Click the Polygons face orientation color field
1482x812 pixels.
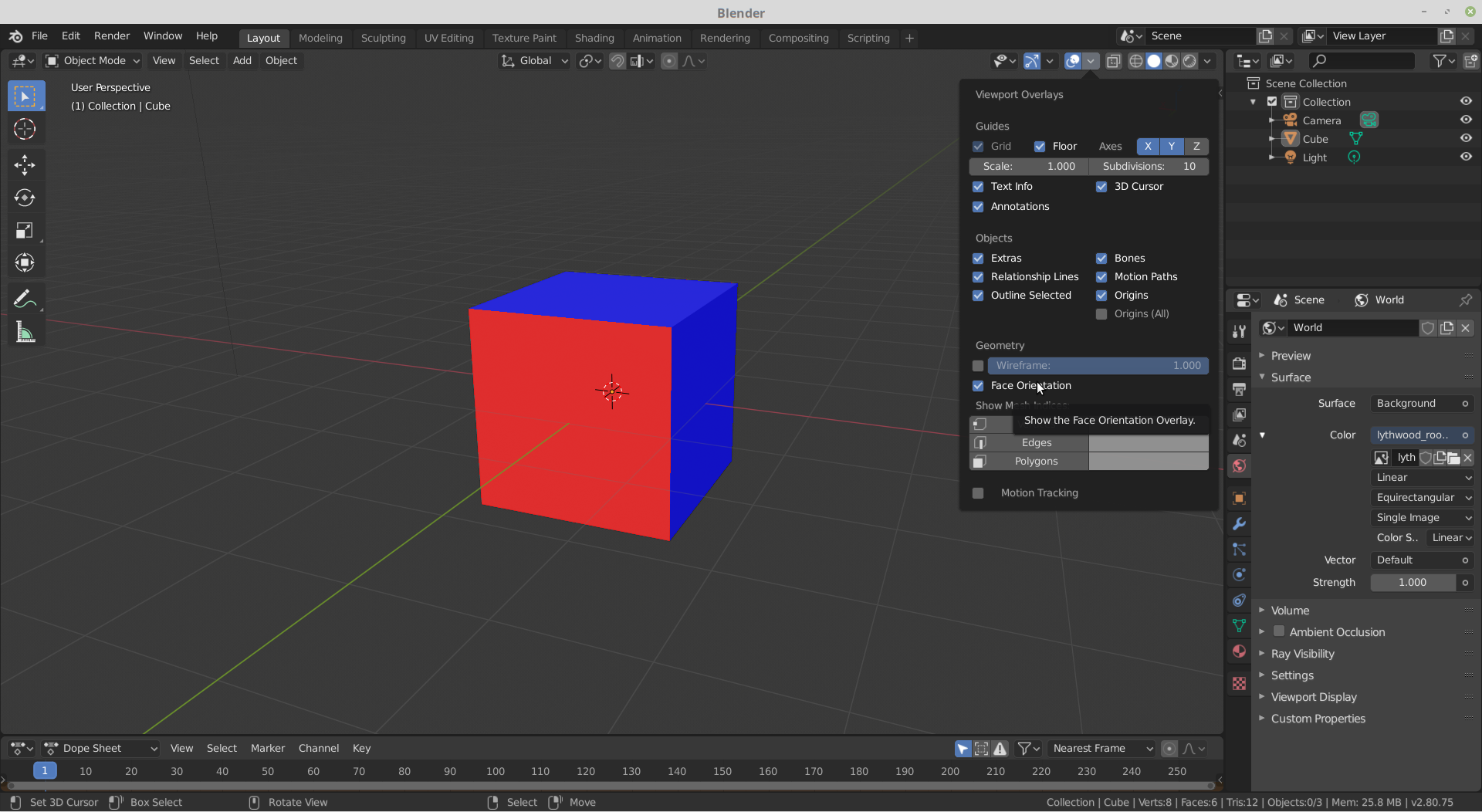click(x=1149, y=461)
